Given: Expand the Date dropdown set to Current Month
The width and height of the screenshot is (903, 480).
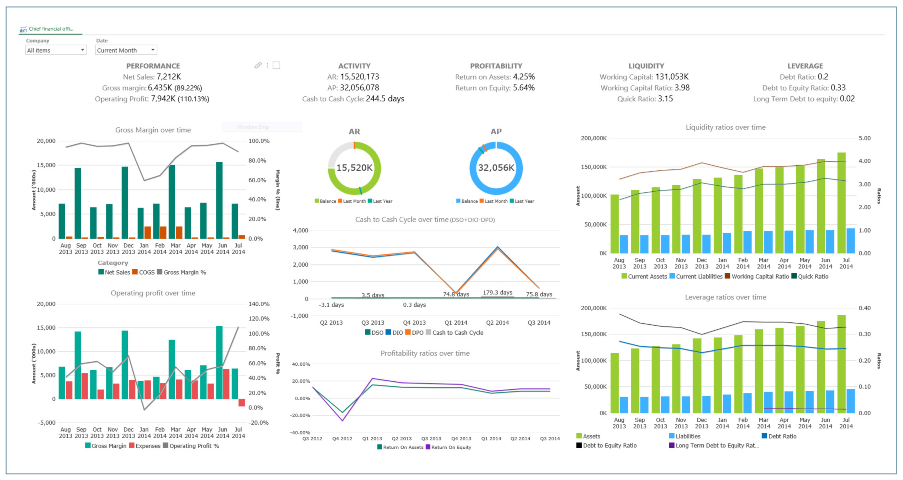Looking at the screenshot, I should 125,49.
